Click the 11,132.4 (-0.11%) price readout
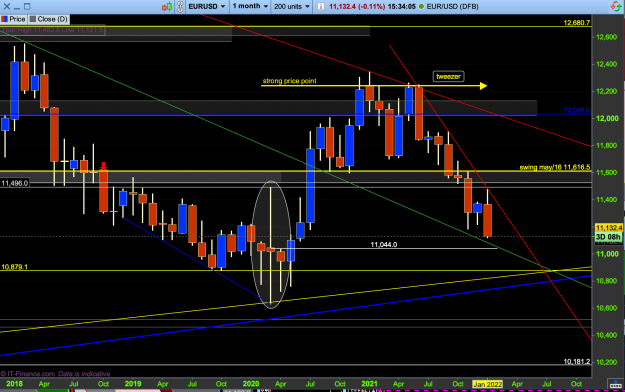This screenshot has width=625, height=392. pos(357,6)
